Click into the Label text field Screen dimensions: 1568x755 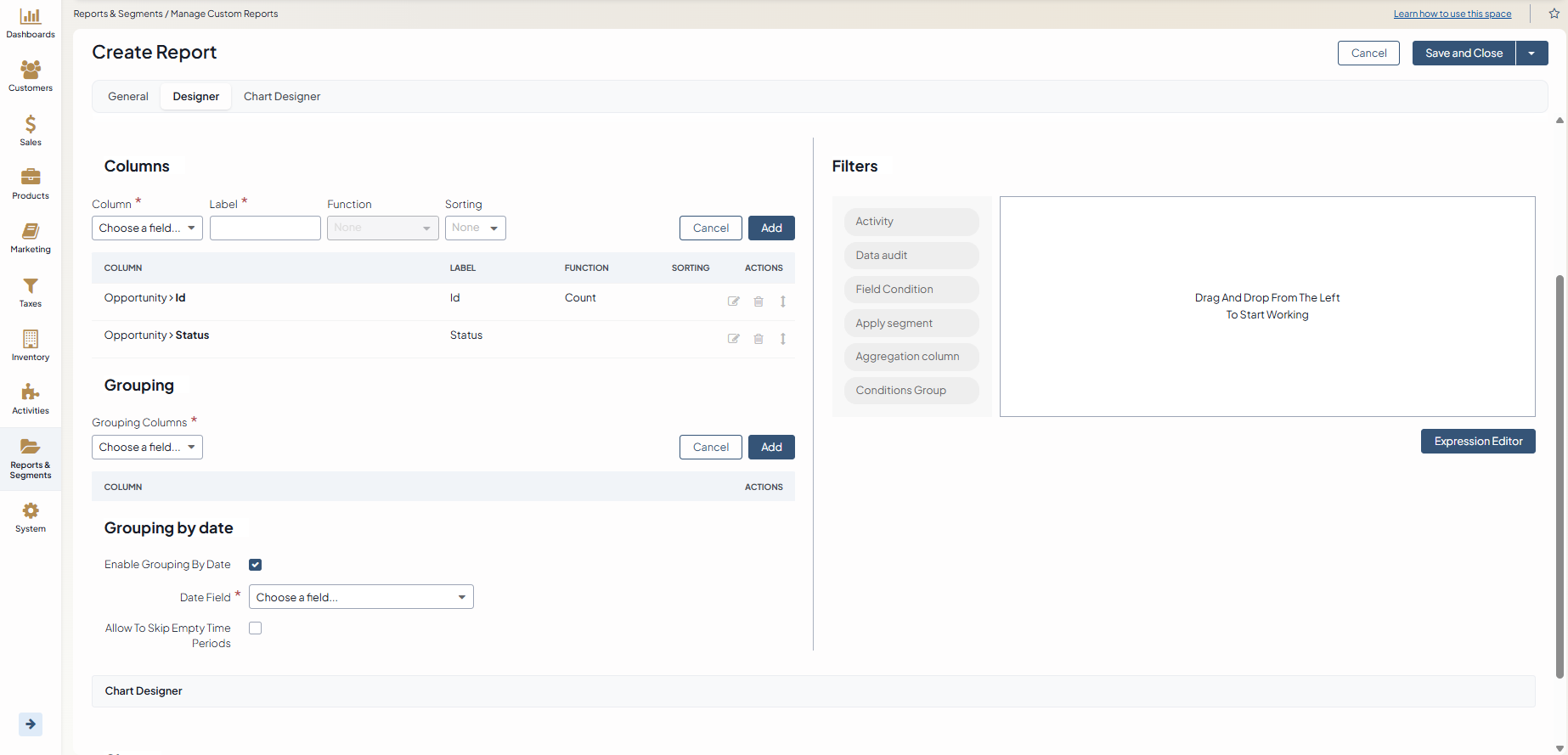click(x=265, y=228)
